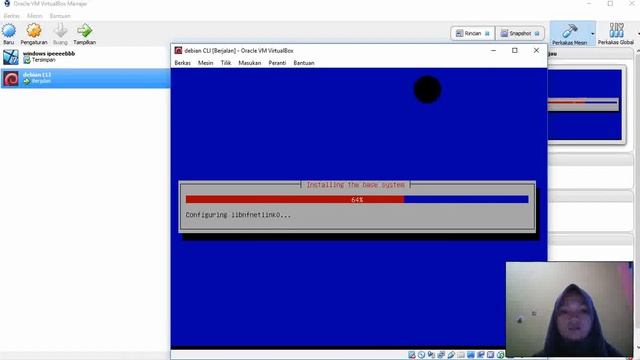Click the greyed Buang discard arrow icon
640x360 pixels.
tap(60, 31)
